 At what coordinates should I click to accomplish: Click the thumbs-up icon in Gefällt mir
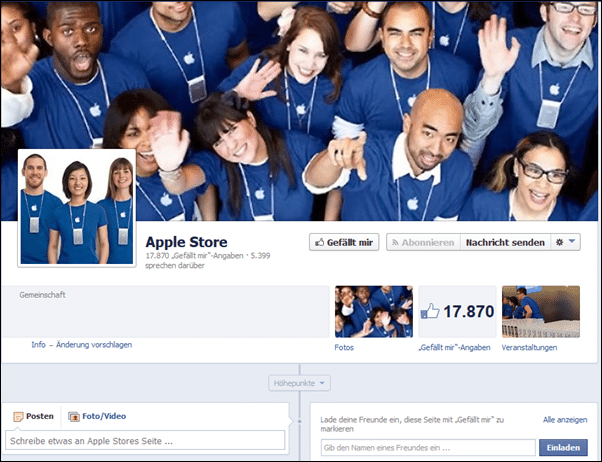click(x=319, y=242)
